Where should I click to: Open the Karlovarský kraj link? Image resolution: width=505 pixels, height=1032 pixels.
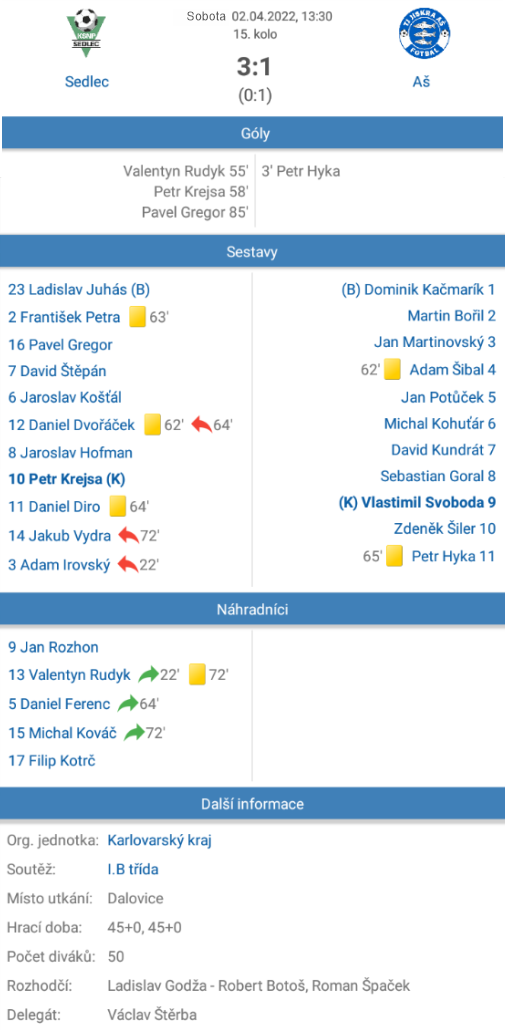point(159,840)
